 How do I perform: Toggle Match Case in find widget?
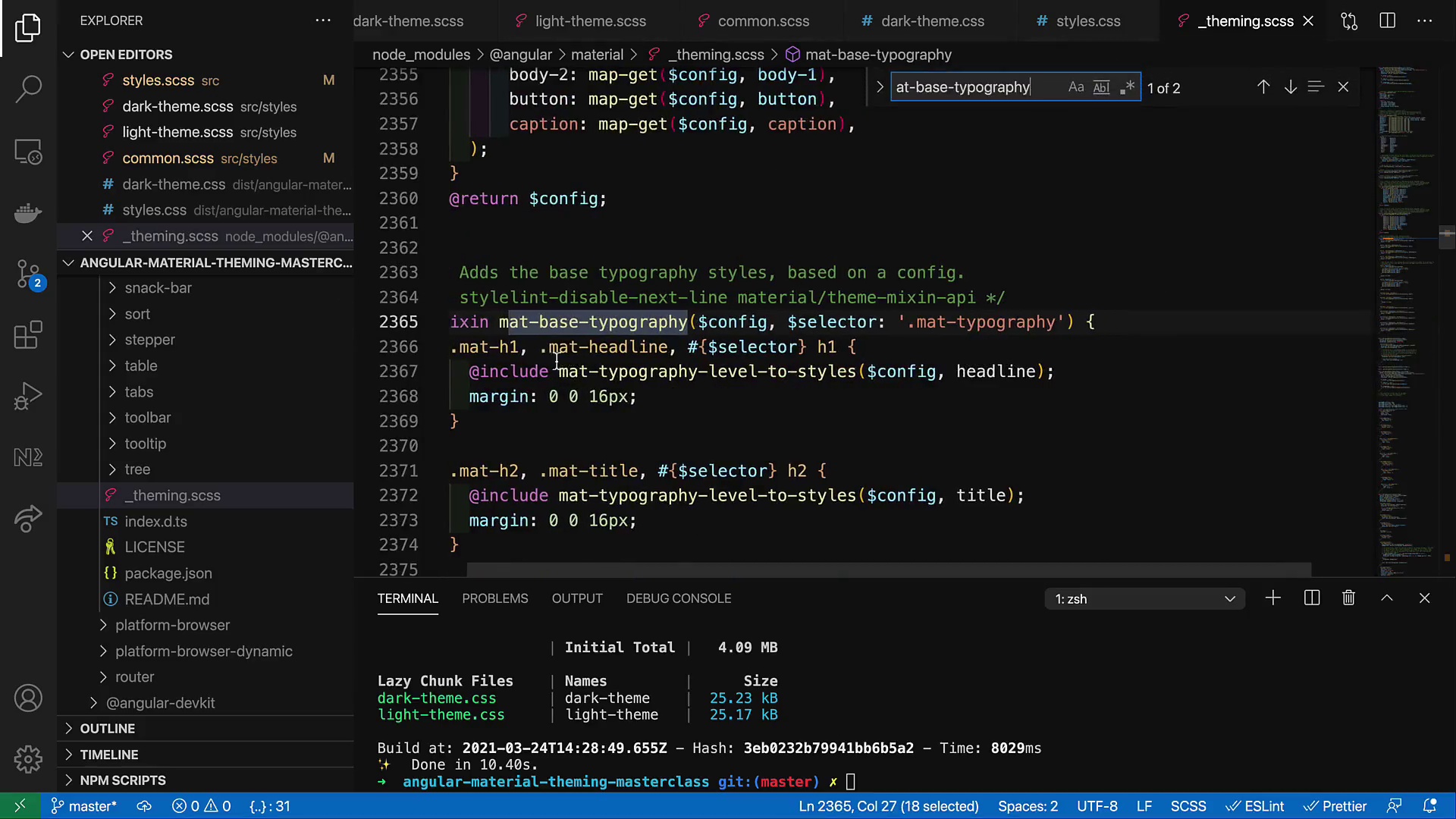point(1076,87)
